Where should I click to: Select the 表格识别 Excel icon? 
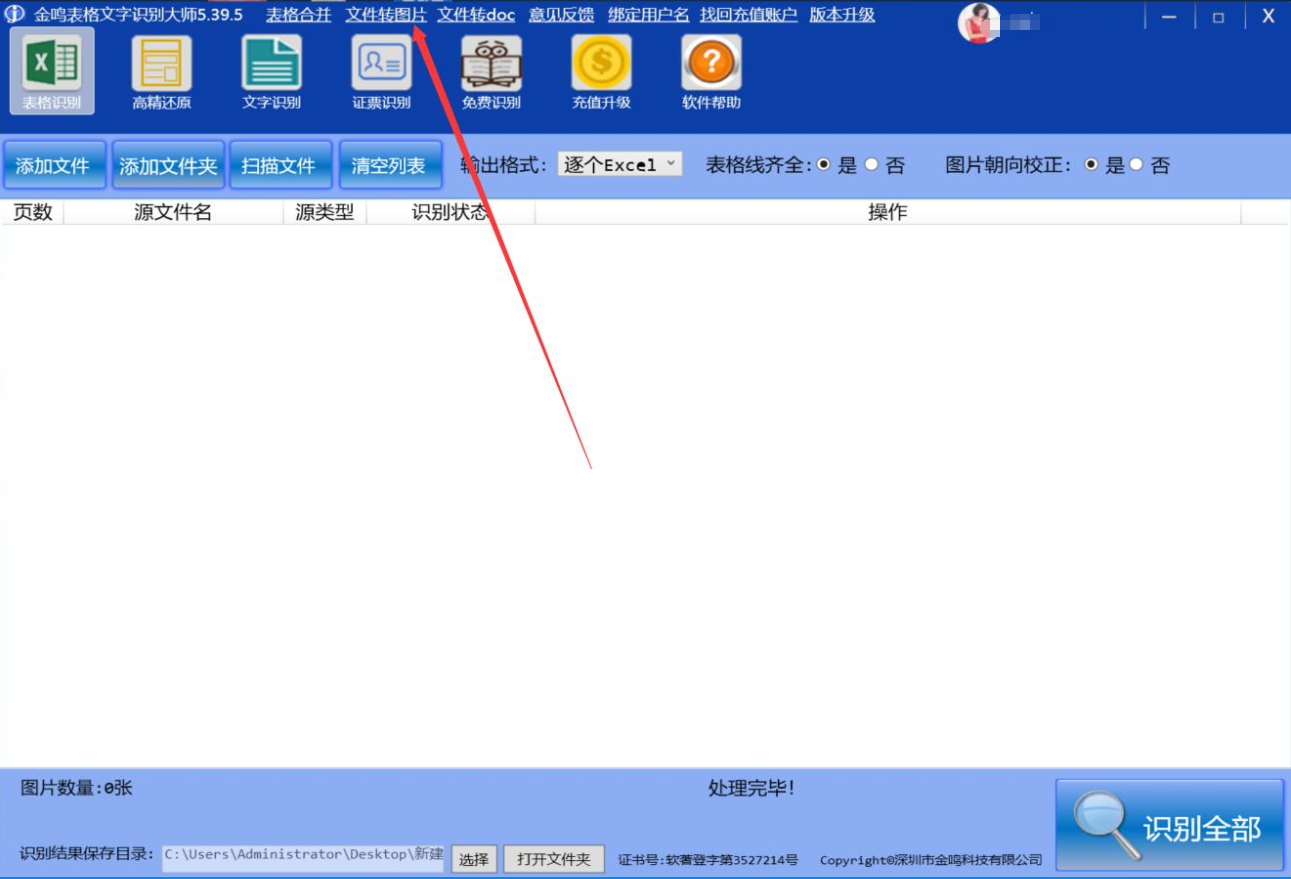[x=52, y=71]
